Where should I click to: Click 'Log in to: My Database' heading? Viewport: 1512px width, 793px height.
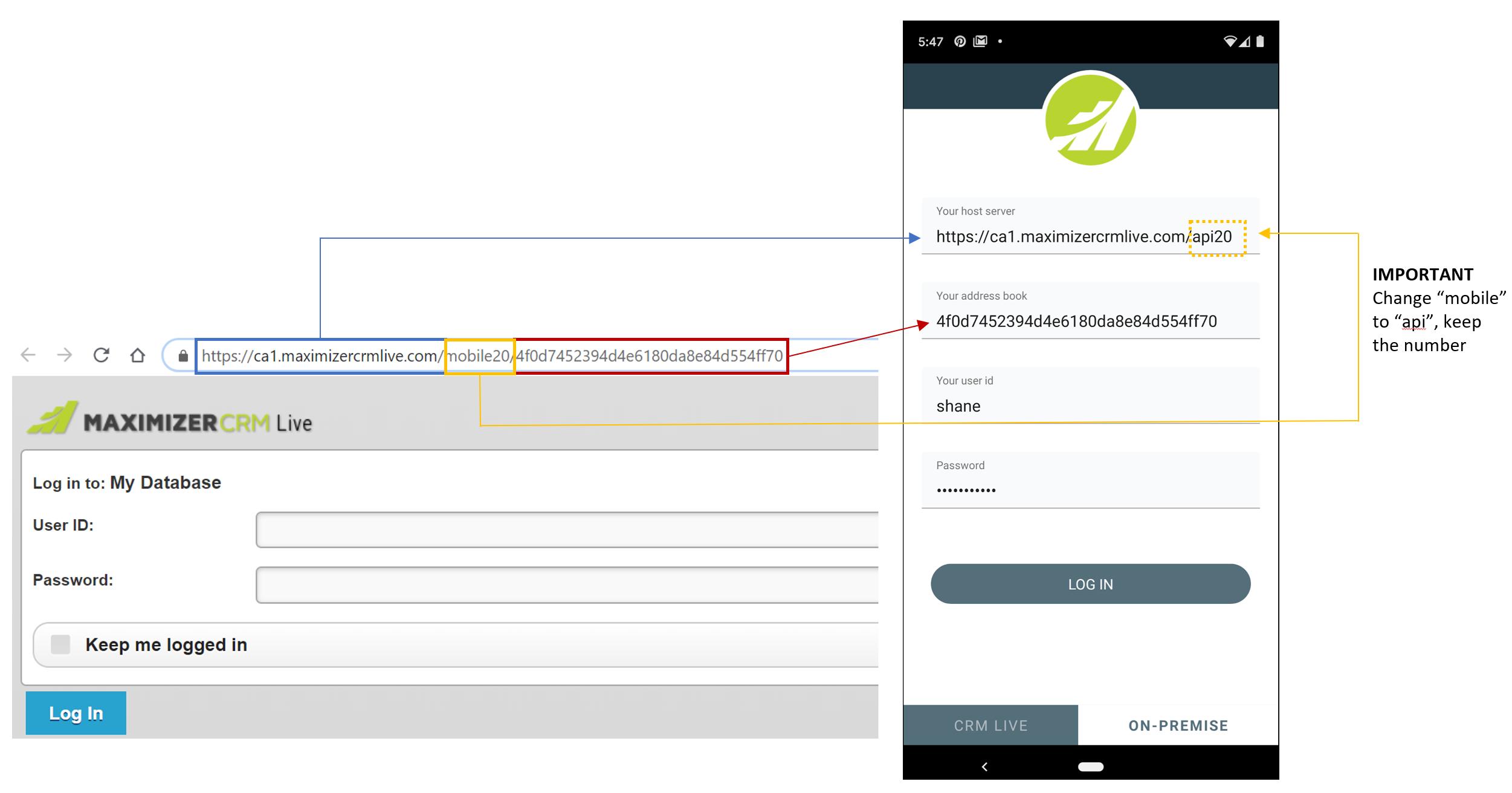127,482
